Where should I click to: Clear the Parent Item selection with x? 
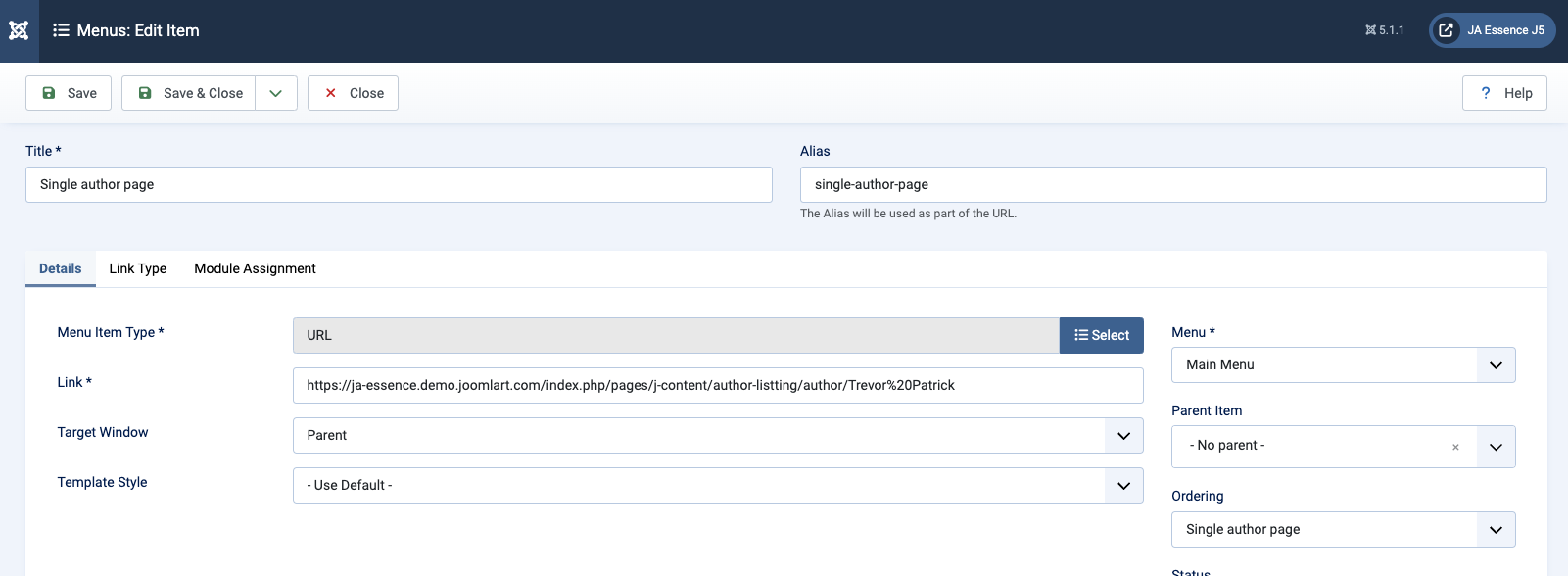point(1455,447)
